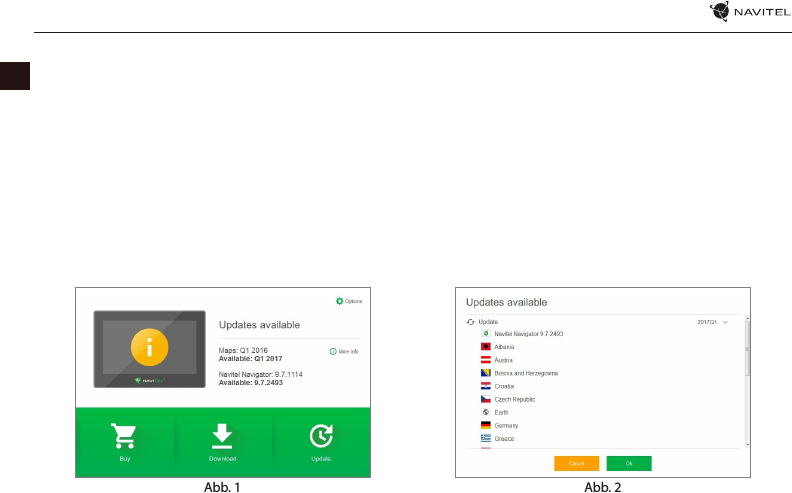Screen dimensions: 792x493
Task: Click the Ok button
Action: tap(629, 463)
